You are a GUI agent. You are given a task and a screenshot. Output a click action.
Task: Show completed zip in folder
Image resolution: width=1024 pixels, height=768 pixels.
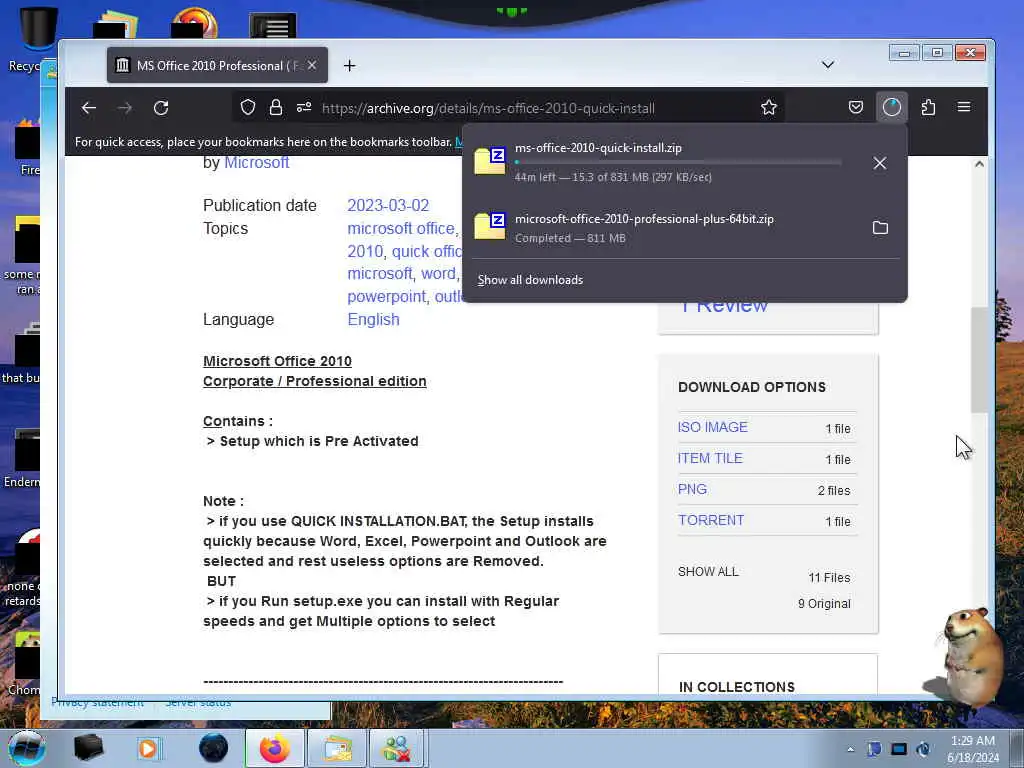click(880, 227)
